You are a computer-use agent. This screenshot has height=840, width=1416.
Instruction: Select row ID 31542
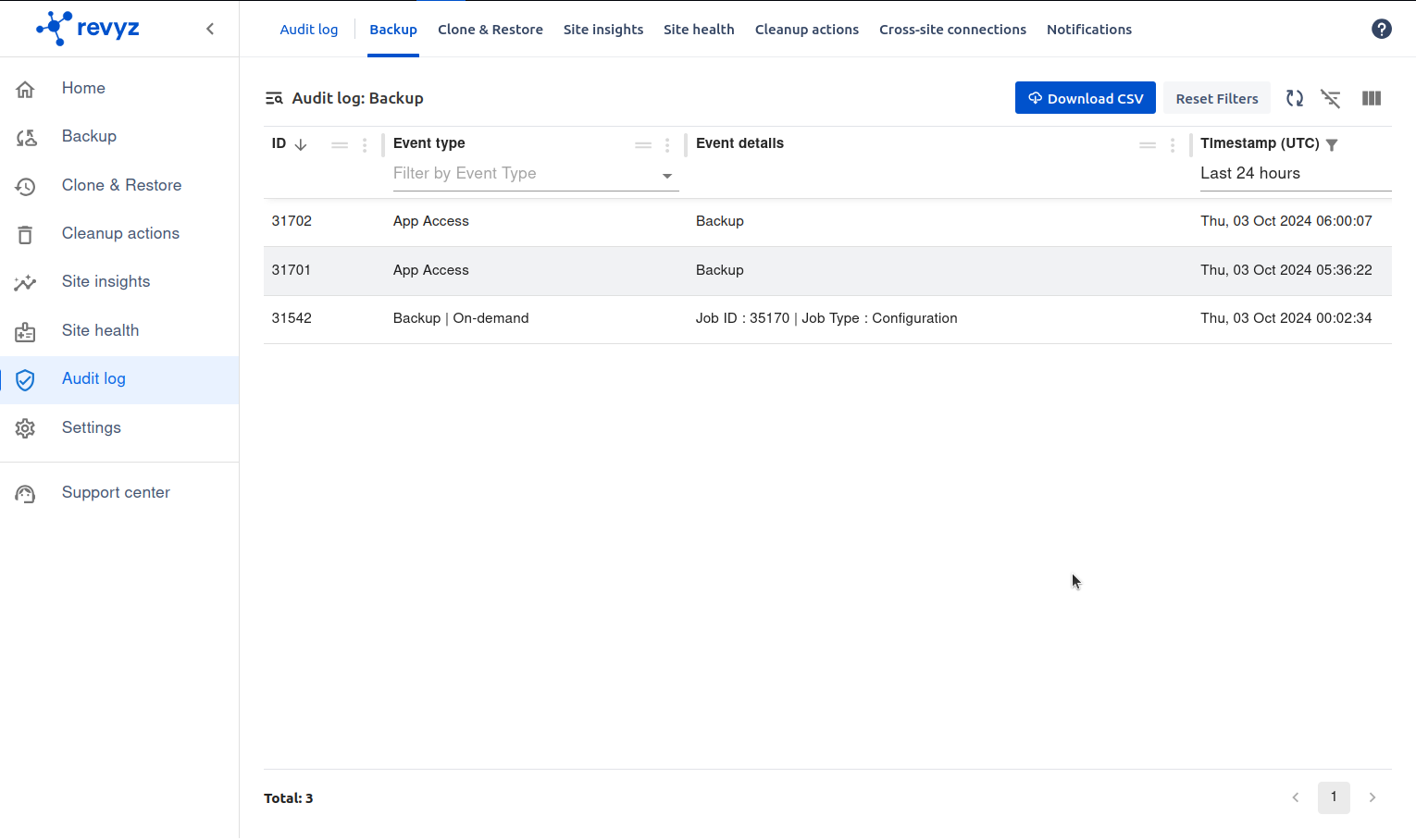(x=292, y=318)
